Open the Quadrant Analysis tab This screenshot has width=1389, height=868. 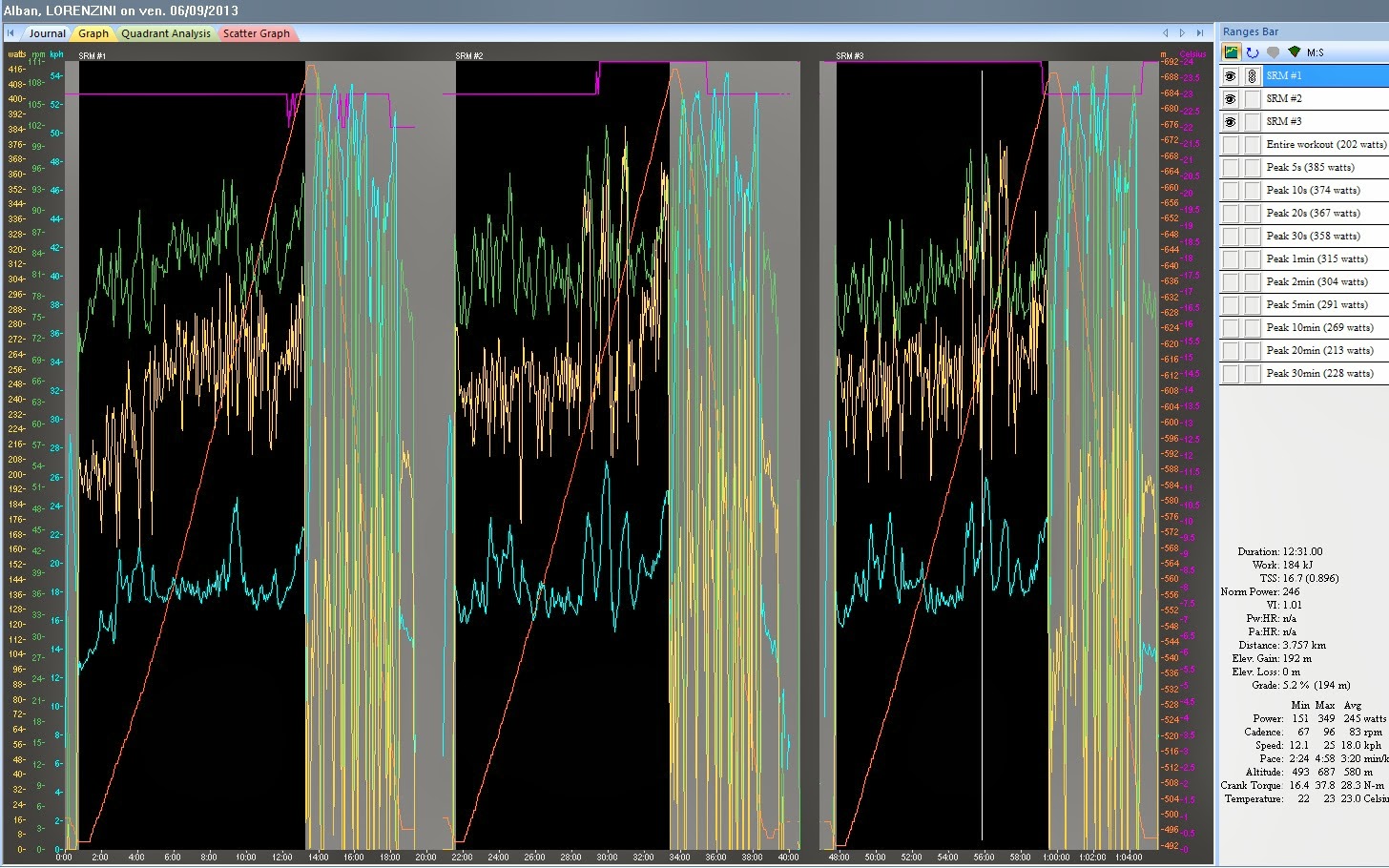tap(166, 33)
